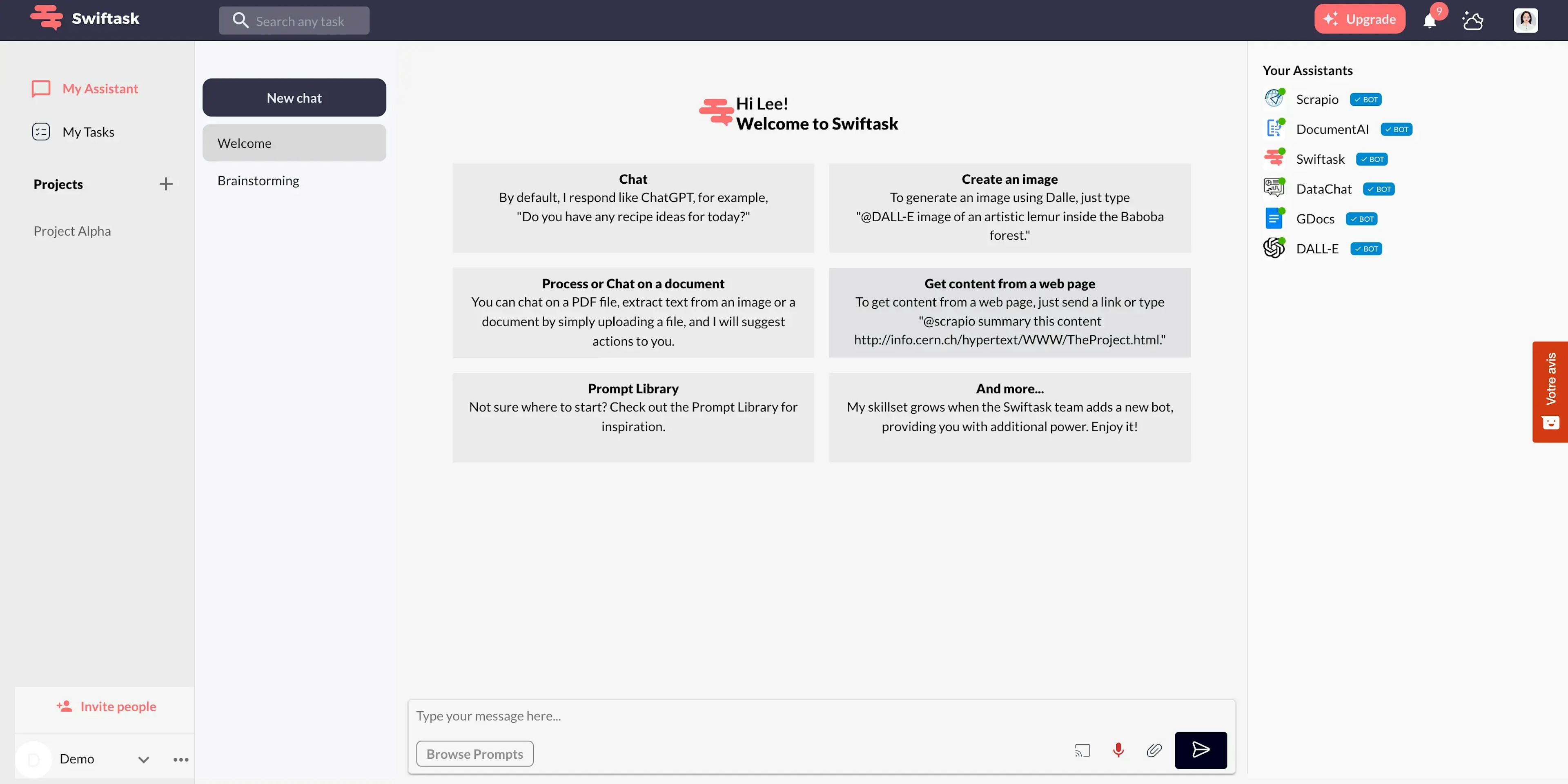Toggle the BOT badge for DataChat assistant
1568x784 pixels.
[1379, 189]
